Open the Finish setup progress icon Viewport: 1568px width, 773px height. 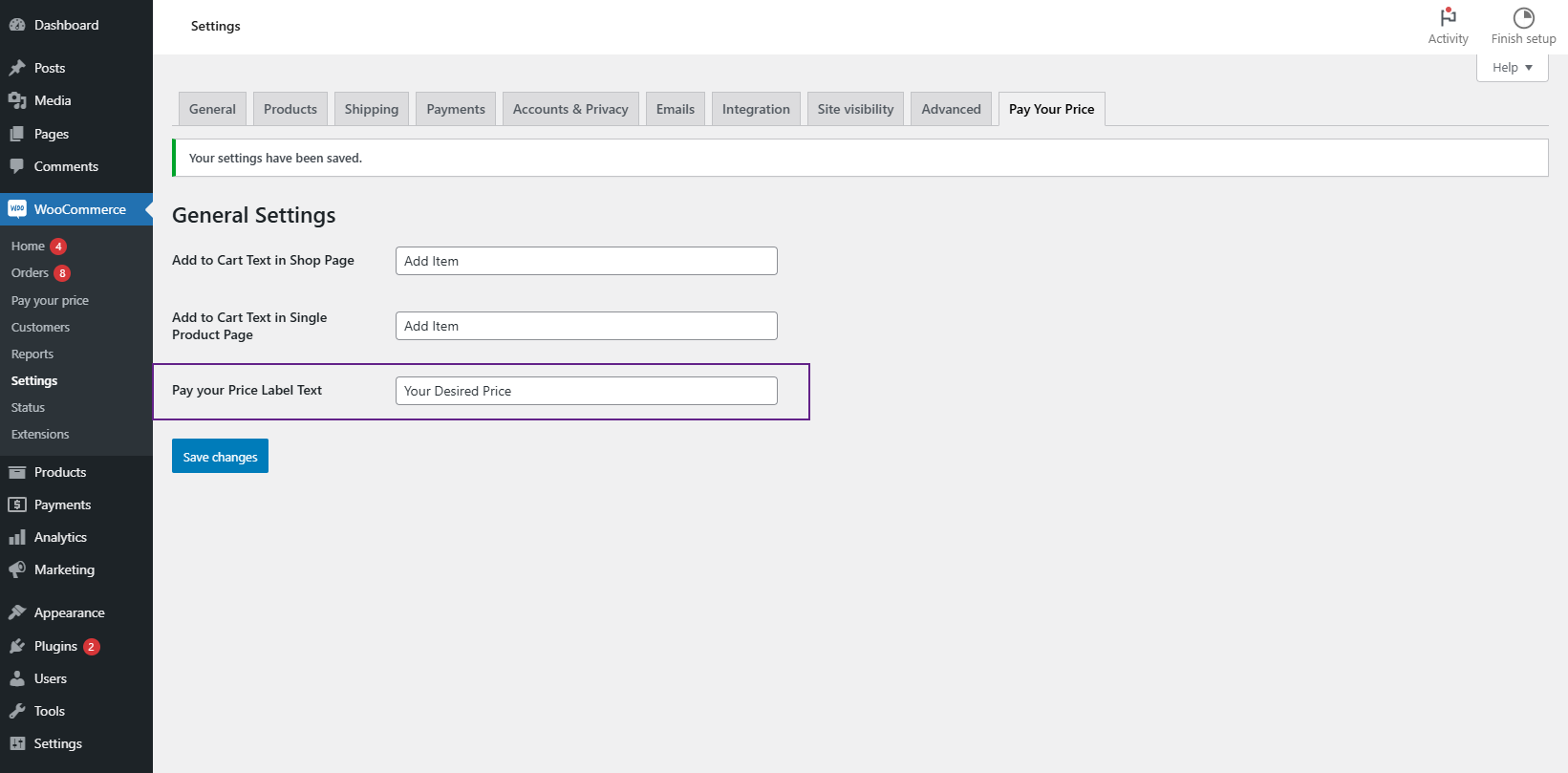coord(1523,27)
